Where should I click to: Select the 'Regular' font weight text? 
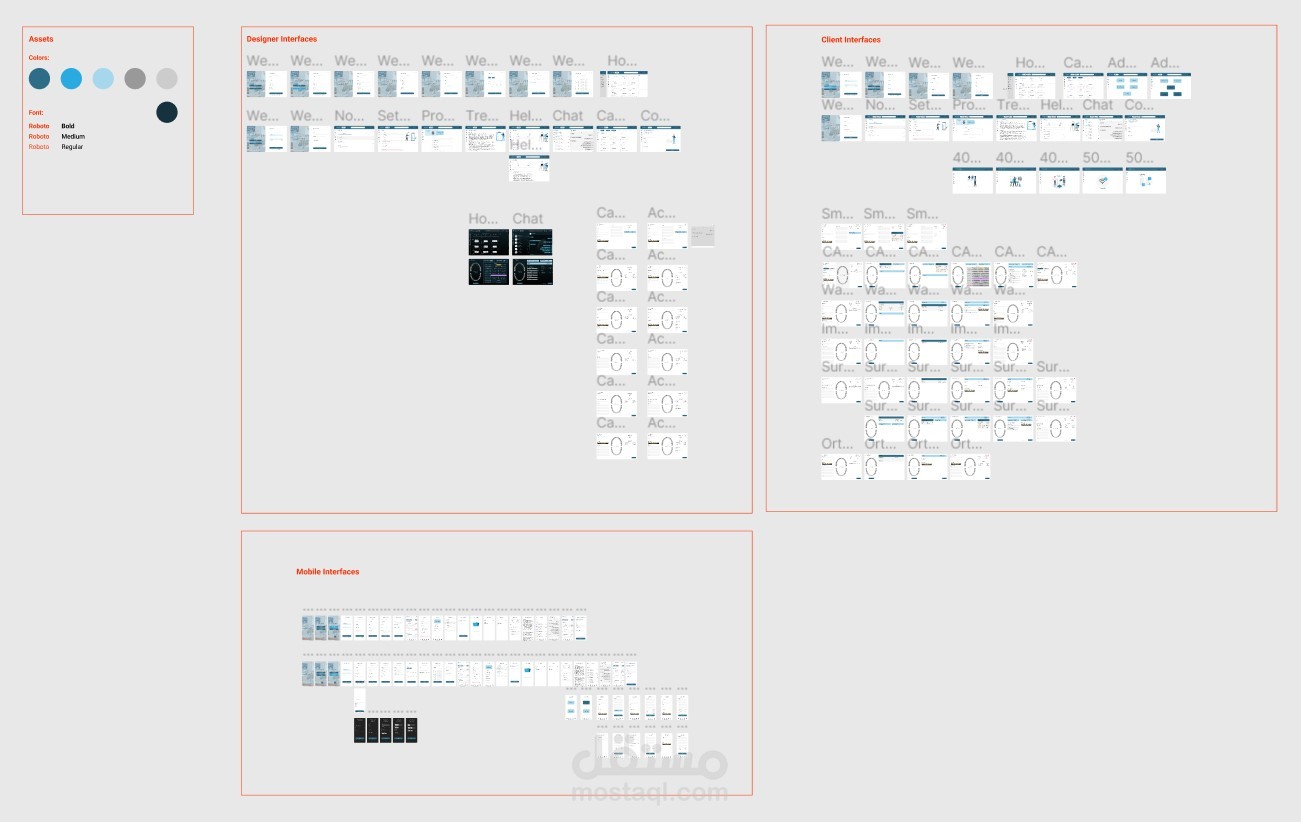[x=72, y=147]
